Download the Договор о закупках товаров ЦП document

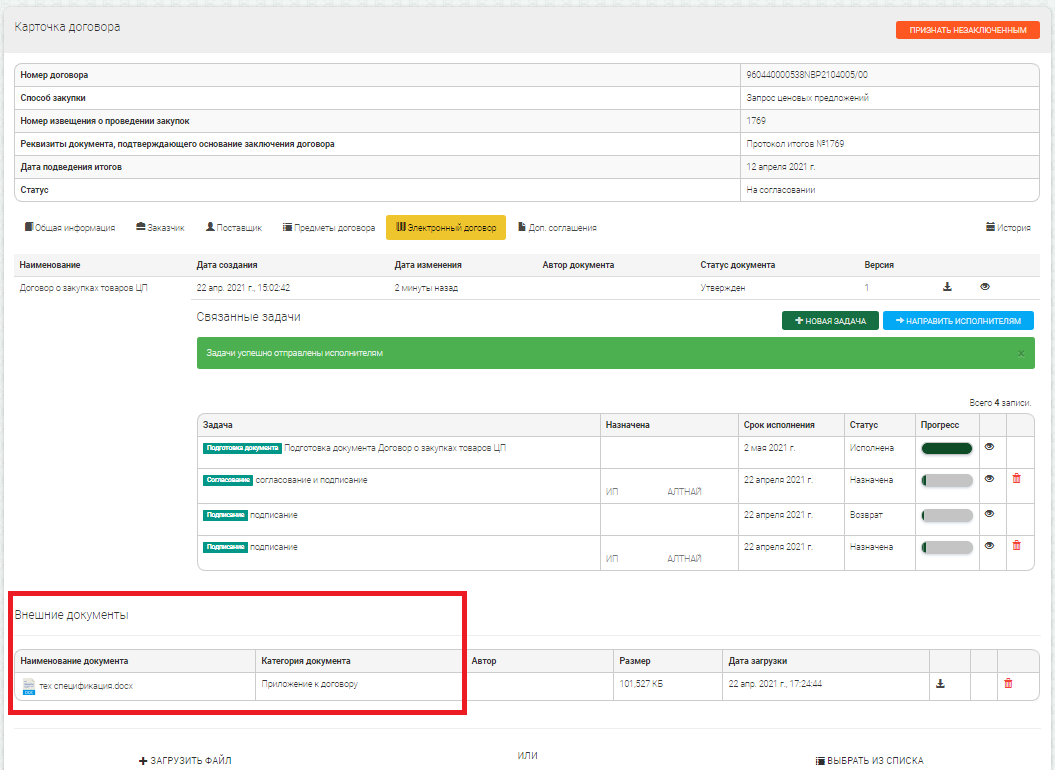947,287
